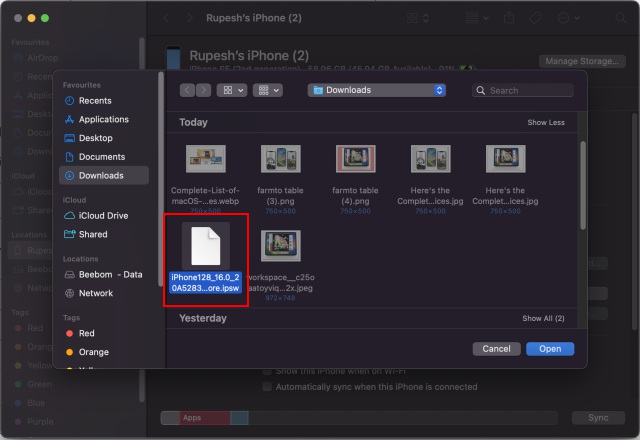This screenshot has width=640, height=440.
Task: Click the Downloads arrow icon in dialog
Action: point(69,176)
